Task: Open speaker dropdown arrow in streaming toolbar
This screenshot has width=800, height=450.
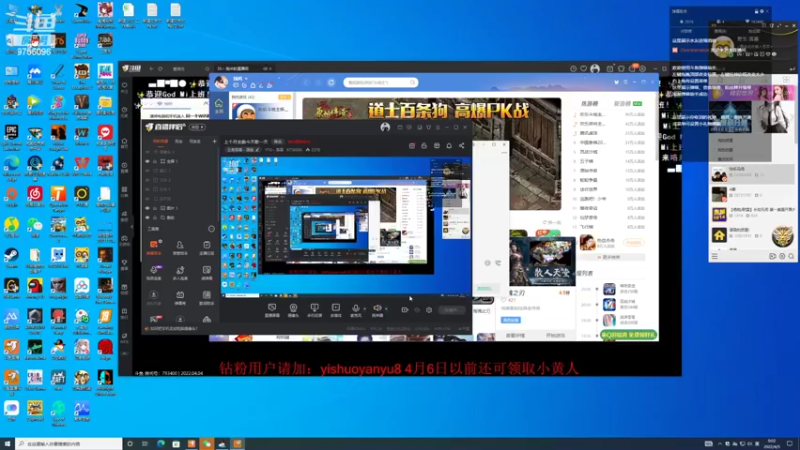Action: coord(386,309)
